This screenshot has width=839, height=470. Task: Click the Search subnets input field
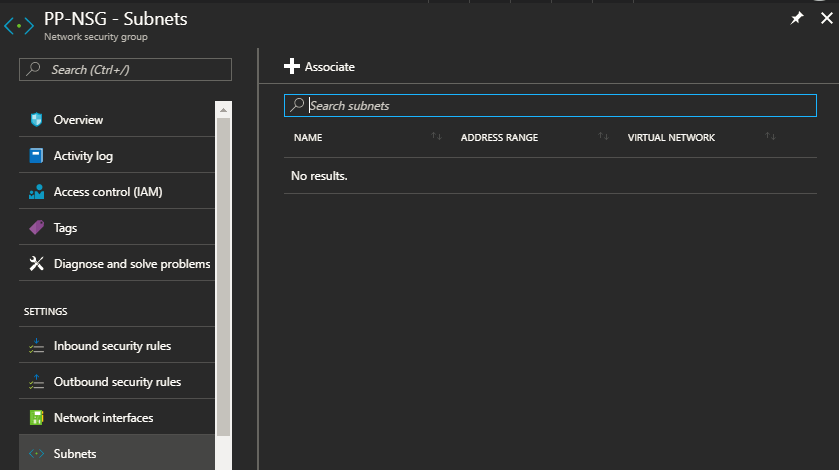(560, 106)
